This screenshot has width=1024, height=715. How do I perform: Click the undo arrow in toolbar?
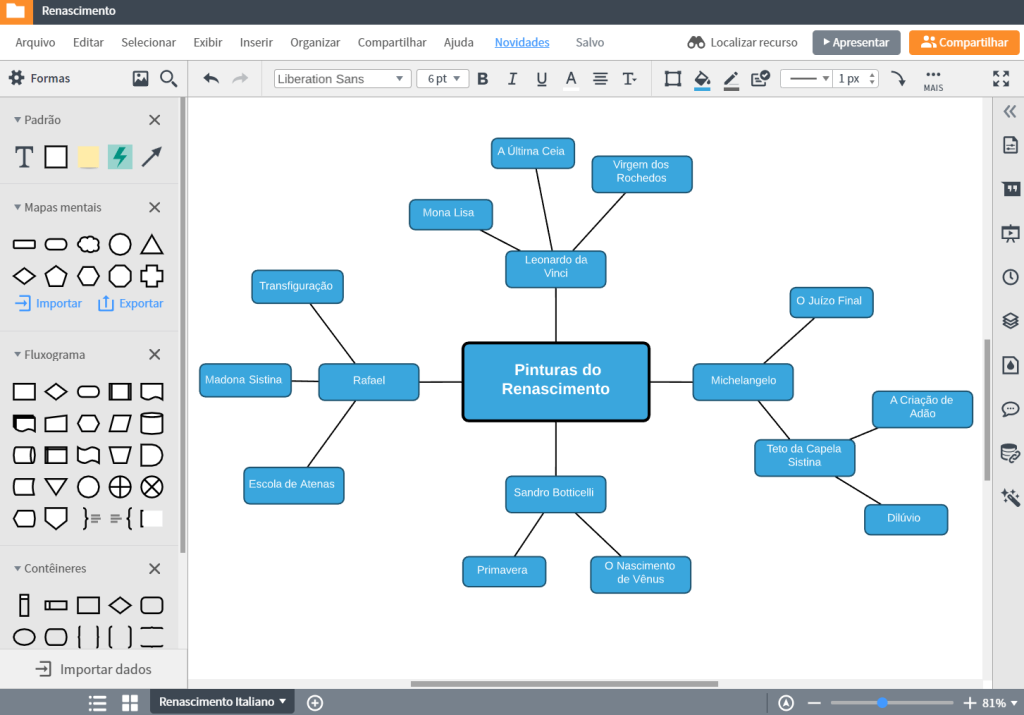(x=211, y=79)
